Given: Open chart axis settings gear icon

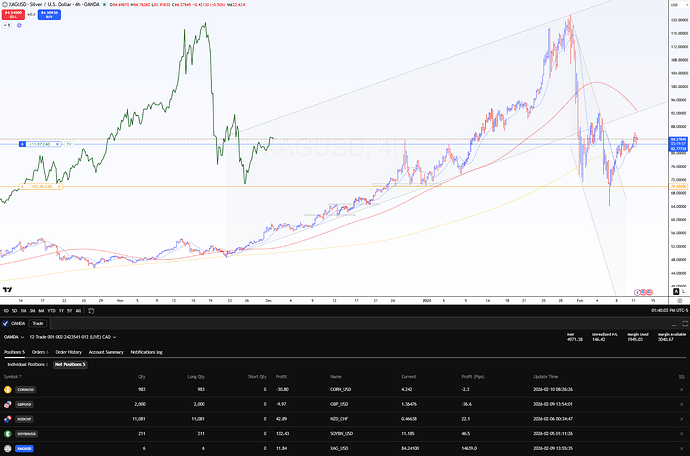Looking at the screenshot, I should (680, 301).
